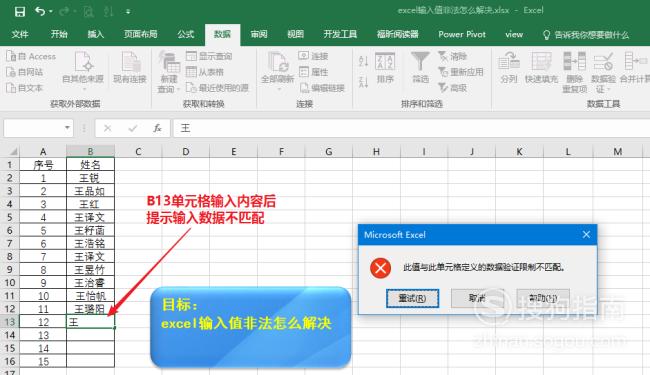The image size is (650, 375).
Task: Switch to the 视图 ribbon tab
Action: 295,34
